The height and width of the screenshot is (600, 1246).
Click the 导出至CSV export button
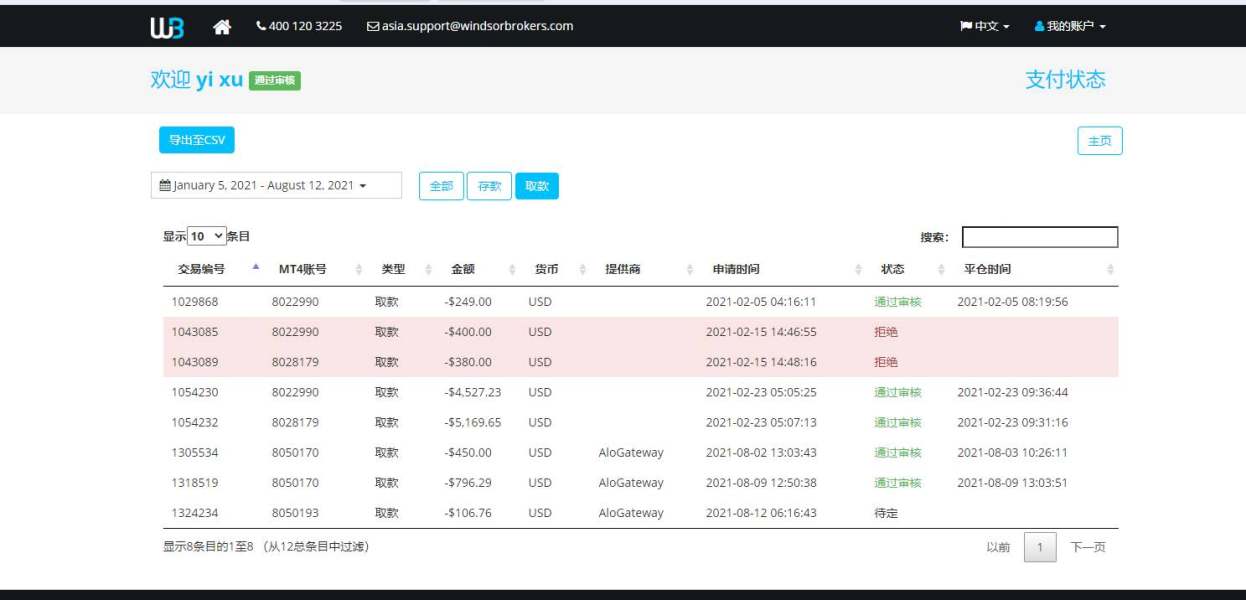(x=197, y=140)
